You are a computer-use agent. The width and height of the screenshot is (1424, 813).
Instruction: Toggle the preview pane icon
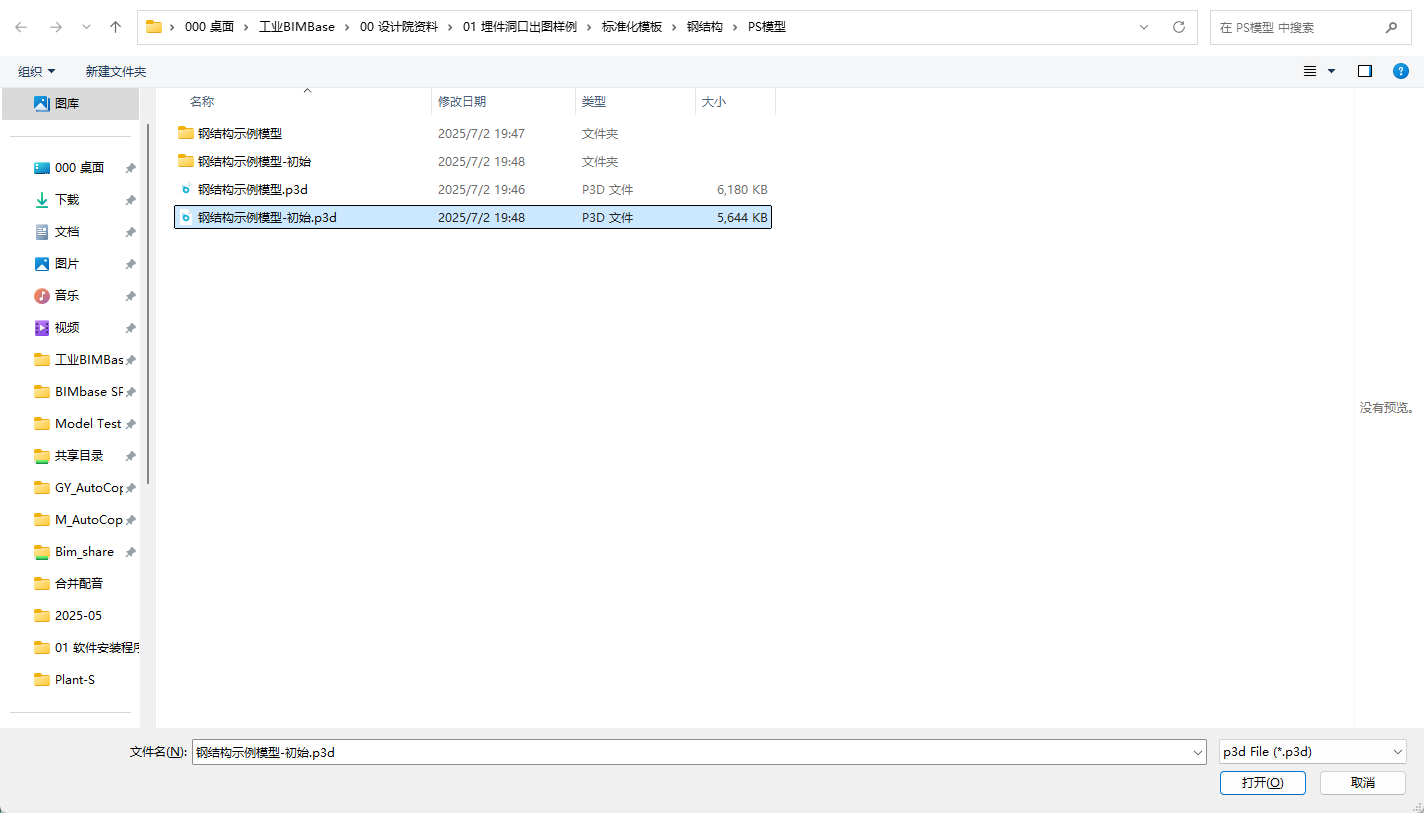(1365, 71)
